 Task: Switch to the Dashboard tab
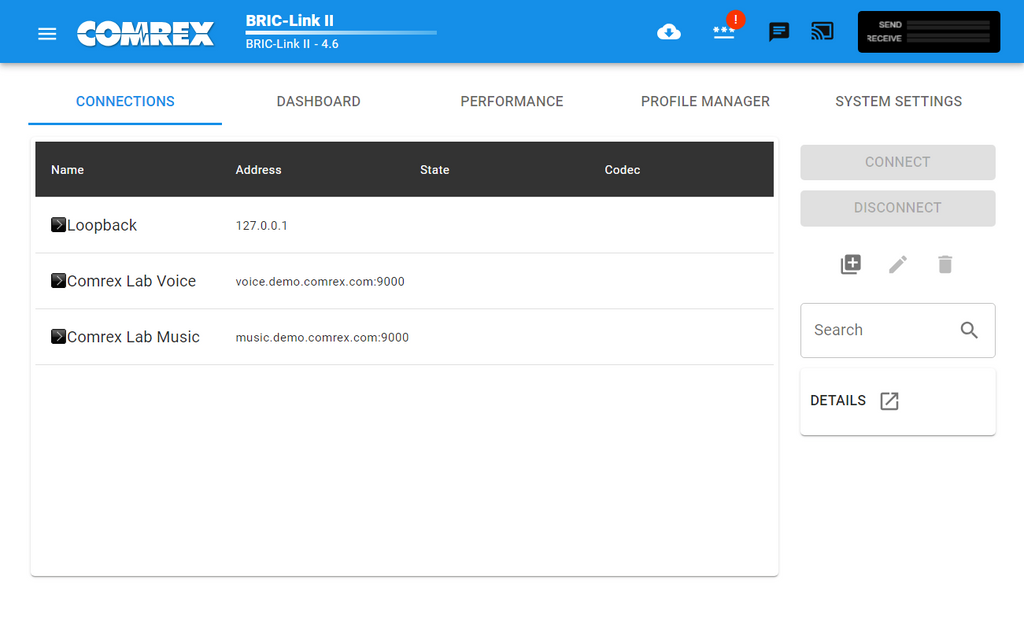318,101
